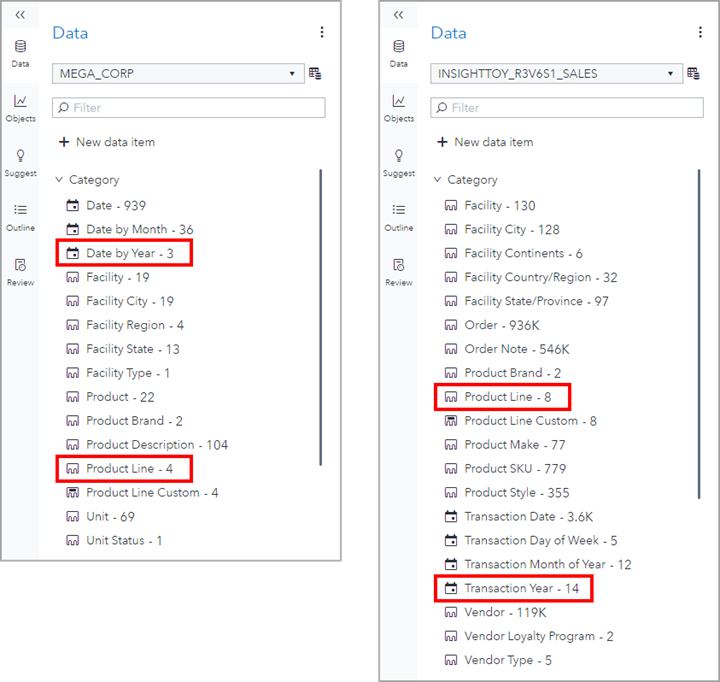Collapse the Category group above Date - 939
The image size is (720, 682).
tap(58, 180)
